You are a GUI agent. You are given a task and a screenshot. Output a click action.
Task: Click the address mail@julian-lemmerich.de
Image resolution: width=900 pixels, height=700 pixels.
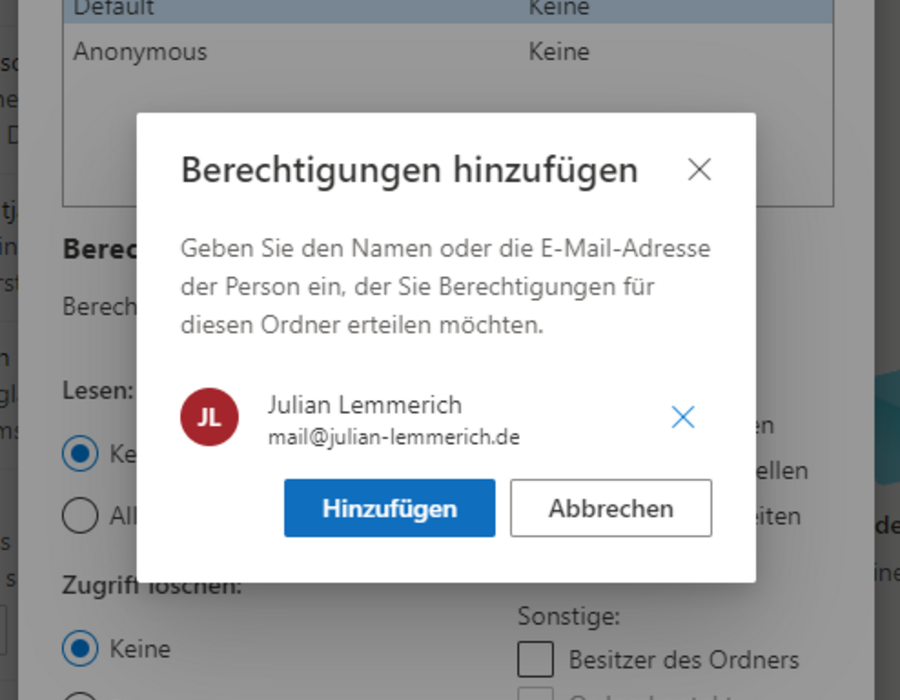[394, 437]
